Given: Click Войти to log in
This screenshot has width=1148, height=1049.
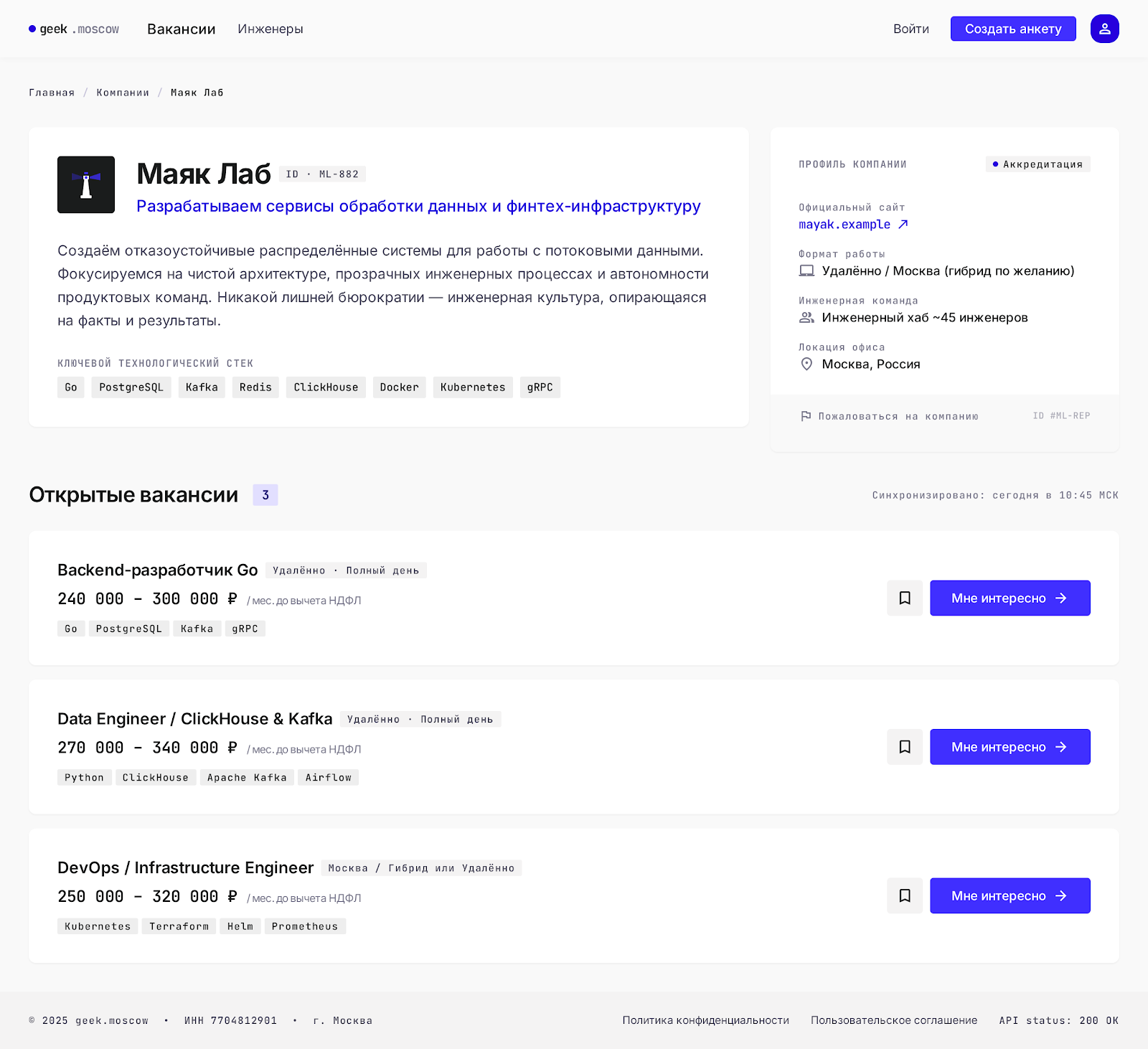Looking at the screenshot, I should (x=911, y=29).
